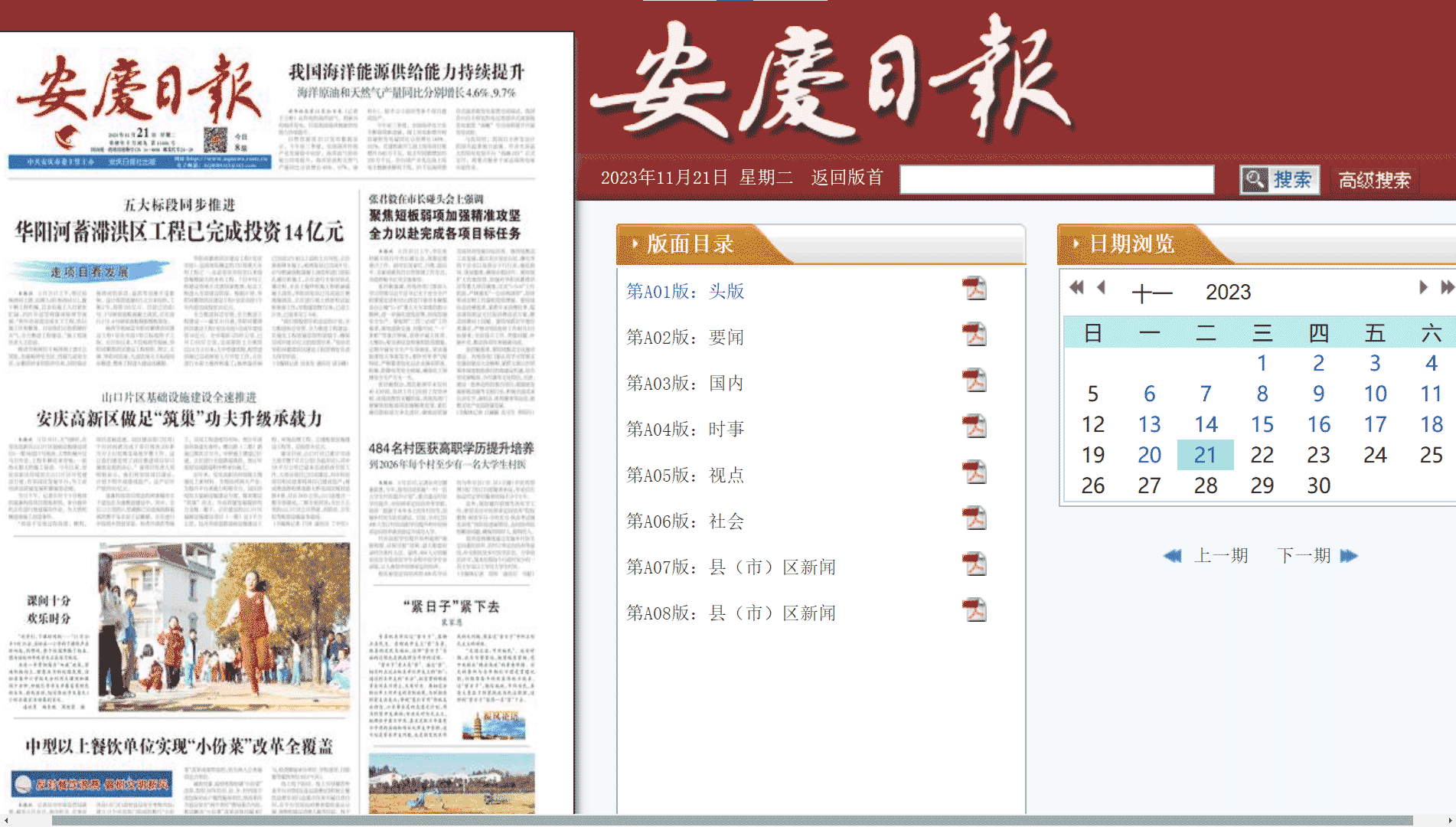Screen dimensions: 1456x827
Task: Select November 15 in the calendar
Action: [1262, 424]
